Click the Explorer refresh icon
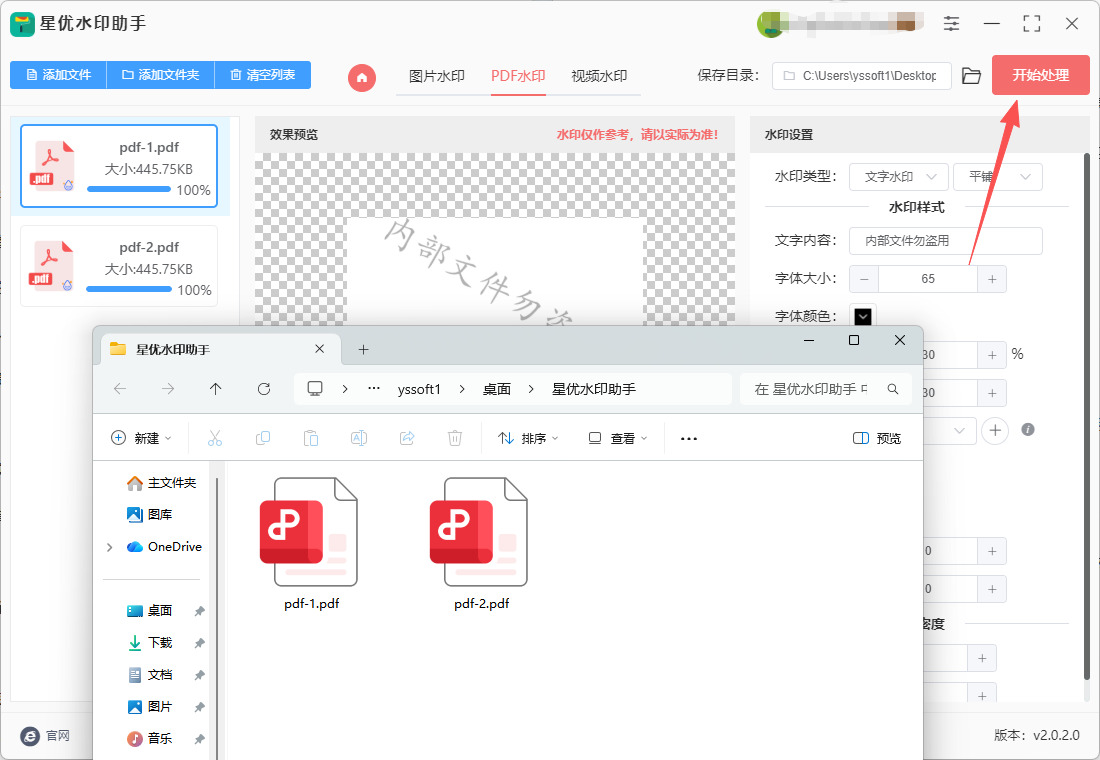This screenshot has height=760, width=1100. 264,389
